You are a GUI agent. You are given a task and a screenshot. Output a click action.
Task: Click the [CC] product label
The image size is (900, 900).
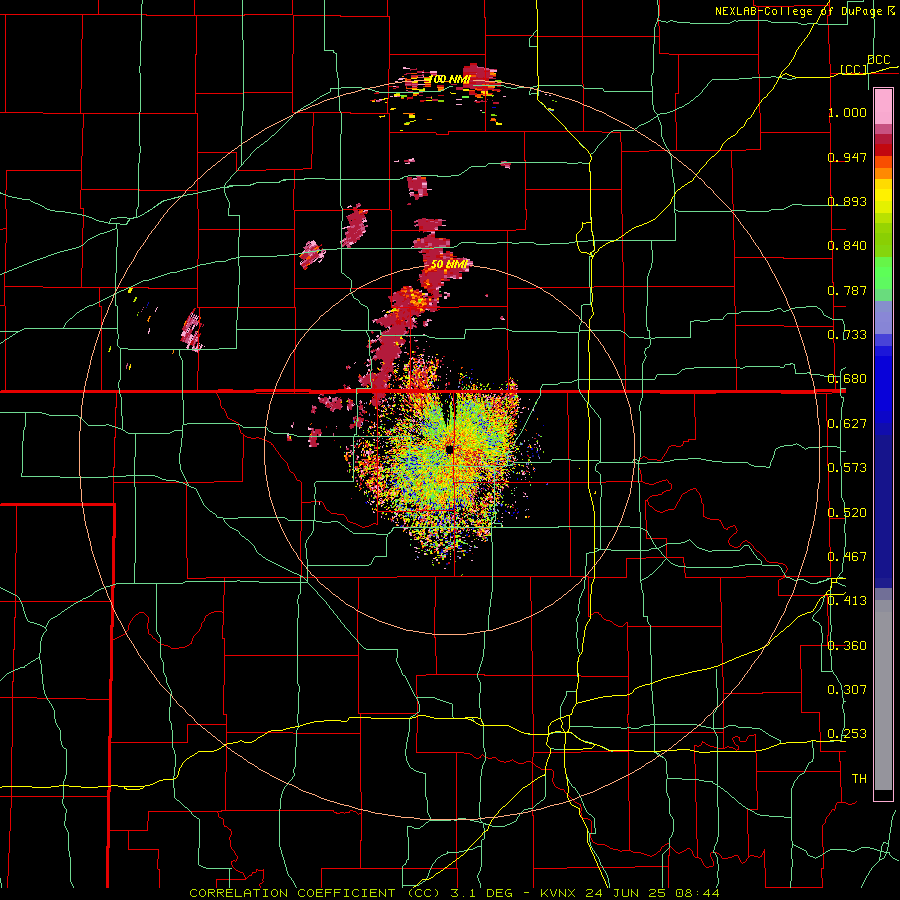point(854,69)
